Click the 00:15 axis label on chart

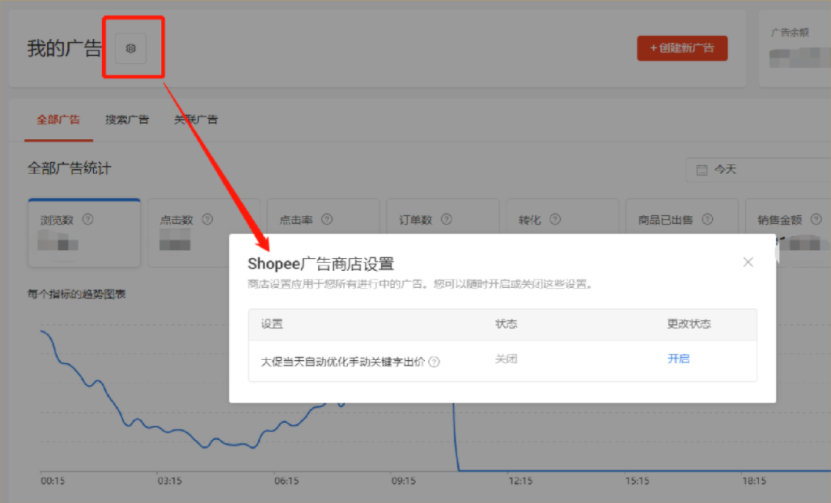(52, 481)
